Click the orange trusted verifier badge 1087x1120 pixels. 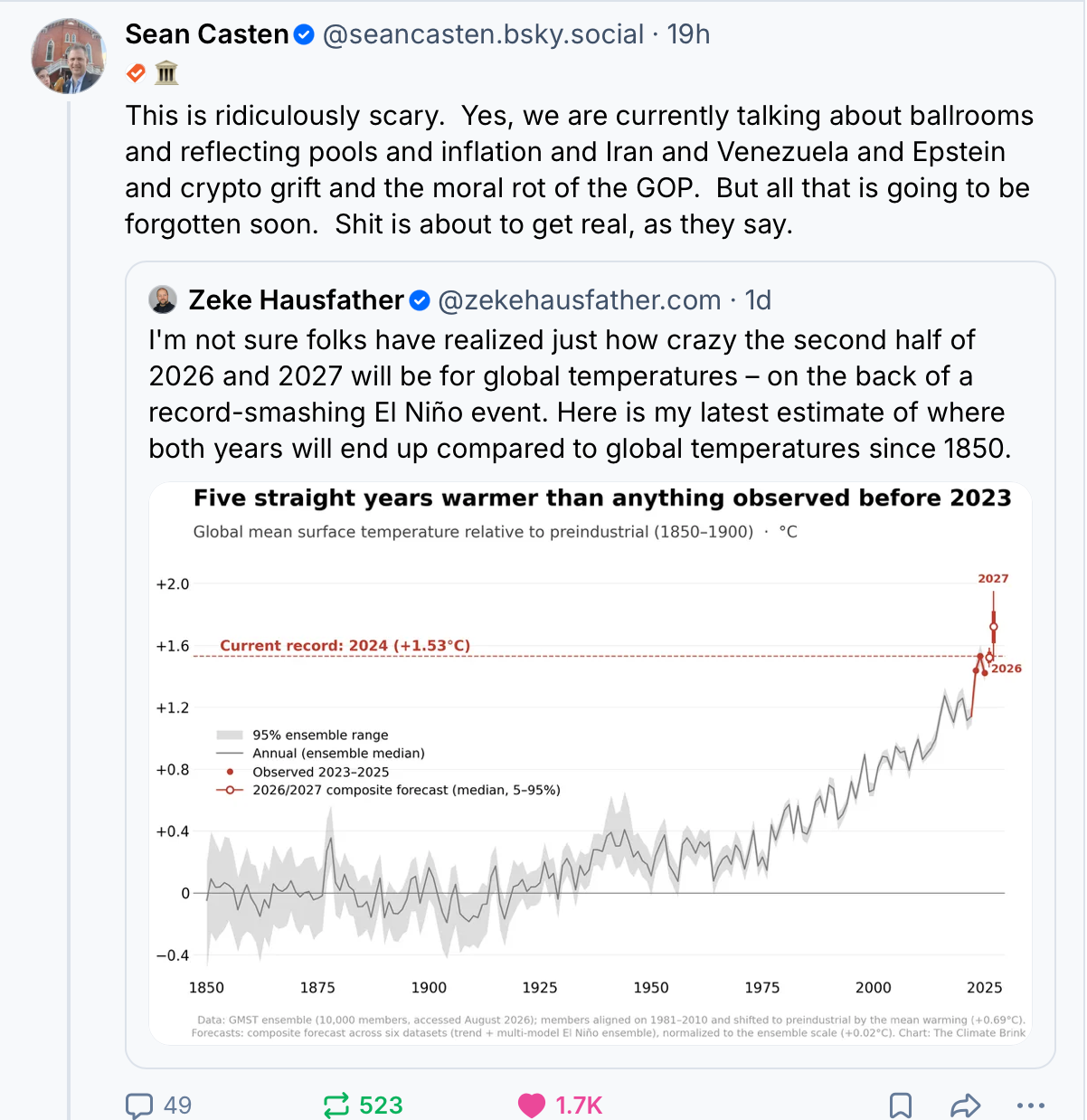(136, 72)
